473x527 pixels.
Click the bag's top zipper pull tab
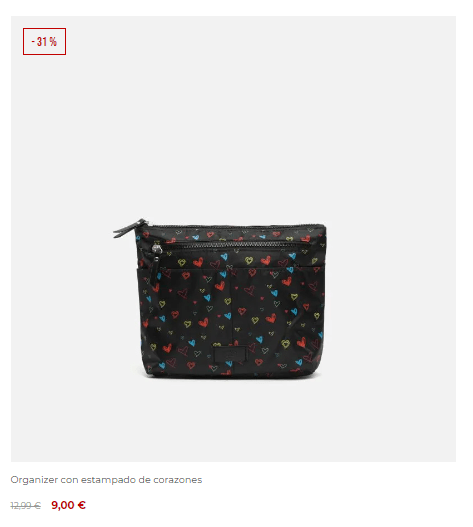pyautogui.click(x=130, y=228)
